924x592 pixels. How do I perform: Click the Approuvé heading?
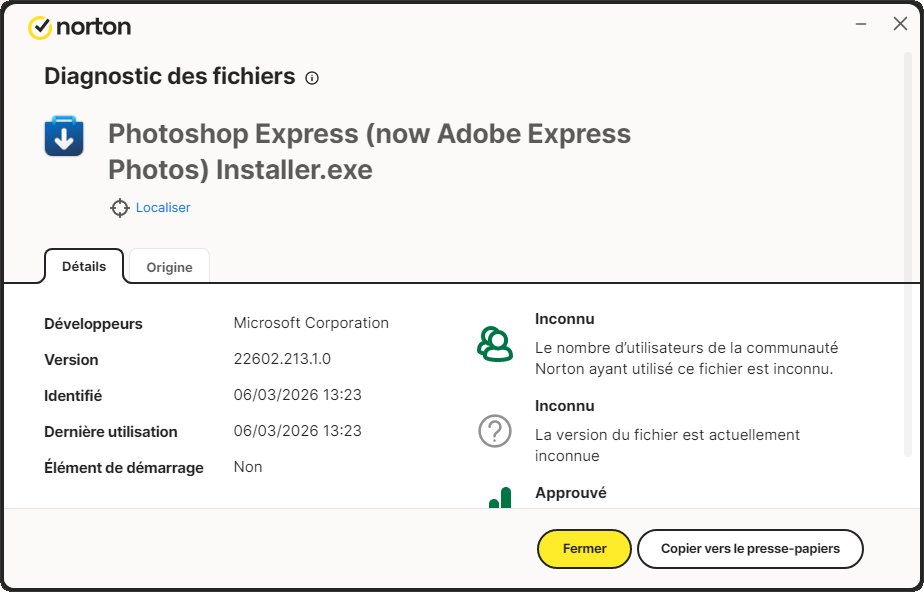coord(570,492)
